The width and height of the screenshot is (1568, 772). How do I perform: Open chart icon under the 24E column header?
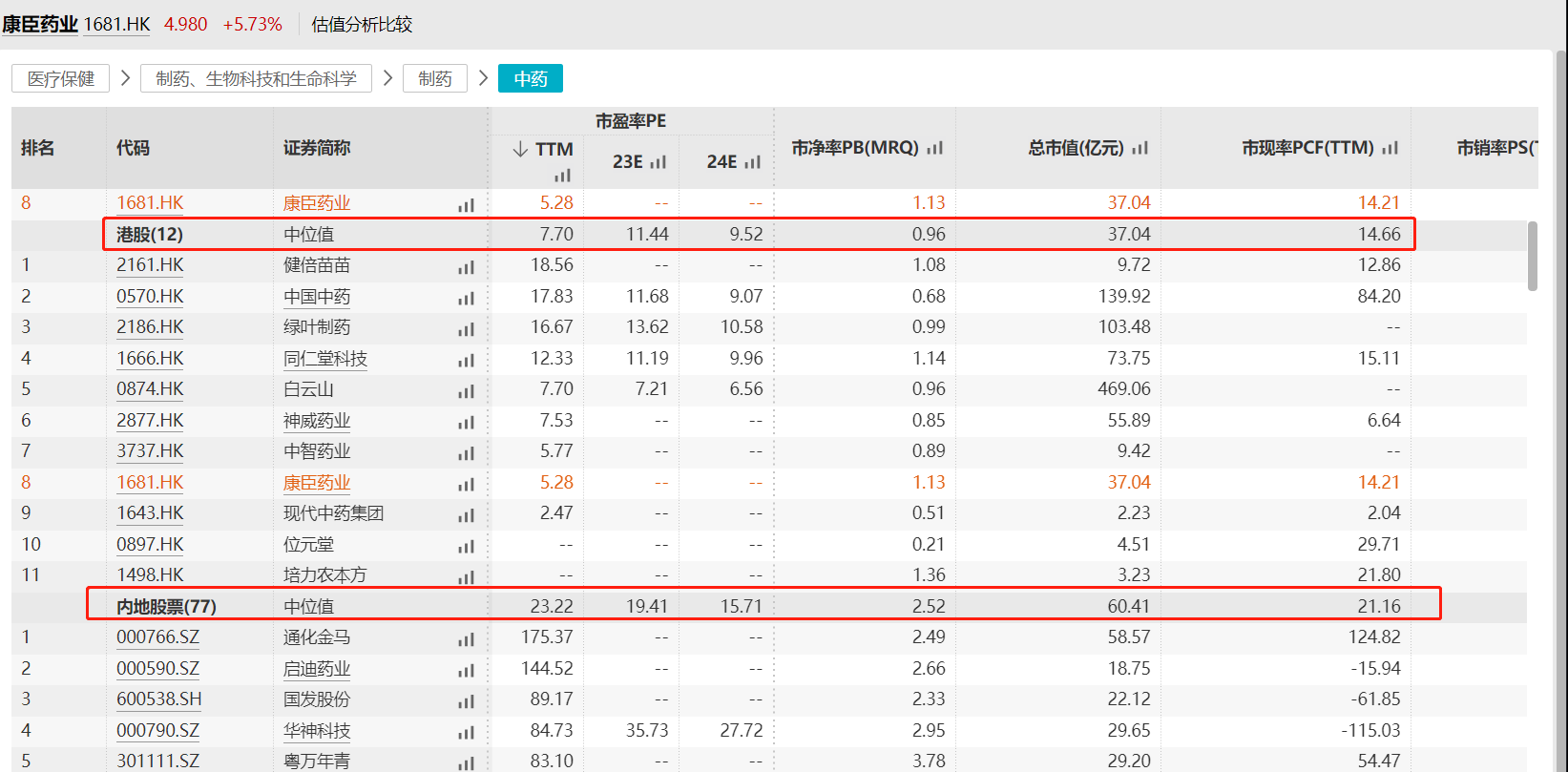click(x=752, y=162)
